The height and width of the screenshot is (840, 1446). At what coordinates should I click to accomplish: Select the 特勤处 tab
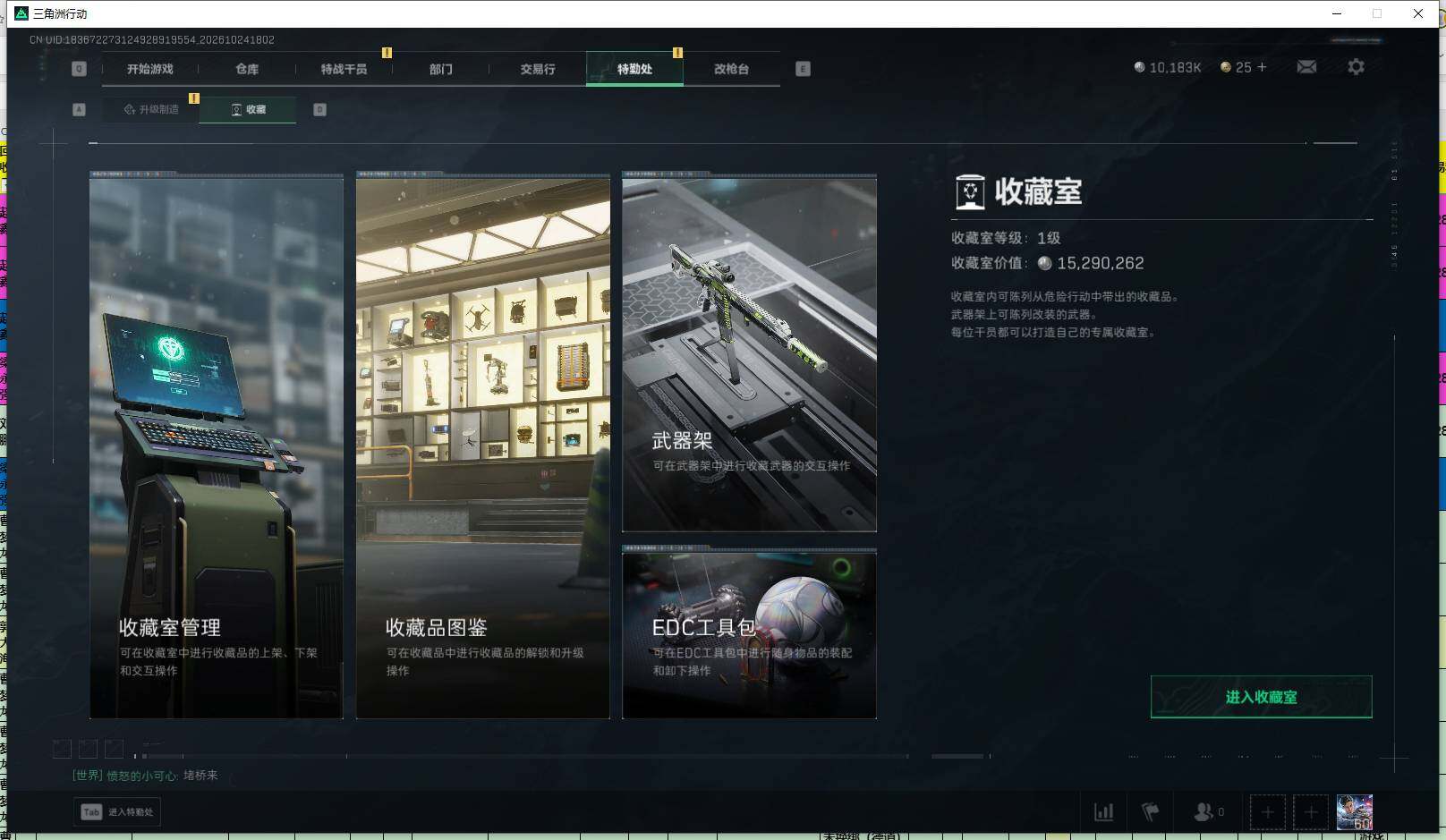point(634,69)
